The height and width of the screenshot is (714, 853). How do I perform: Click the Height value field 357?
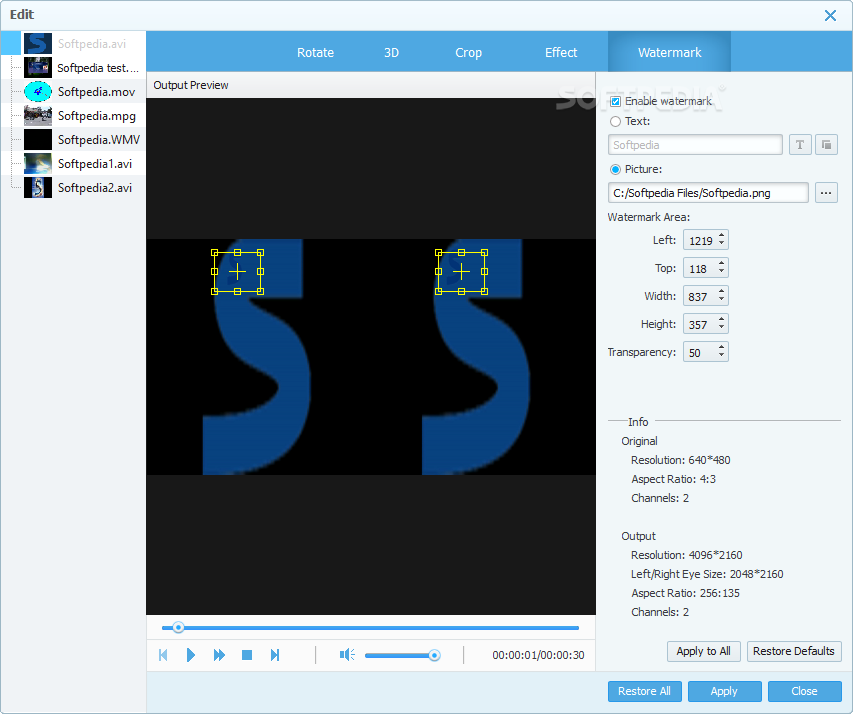point(701,324)
